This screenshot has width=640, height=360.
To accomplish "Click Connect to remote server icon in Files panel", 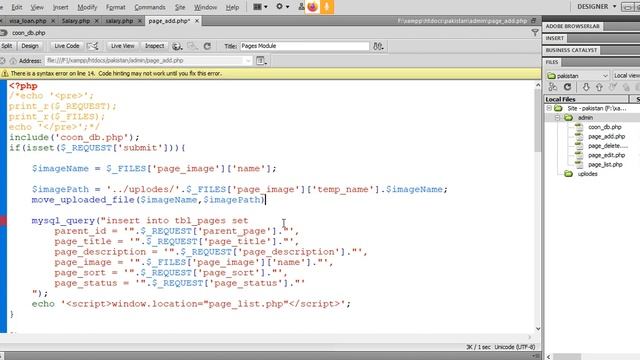I will pyautogui.click(x=553, y=87).
